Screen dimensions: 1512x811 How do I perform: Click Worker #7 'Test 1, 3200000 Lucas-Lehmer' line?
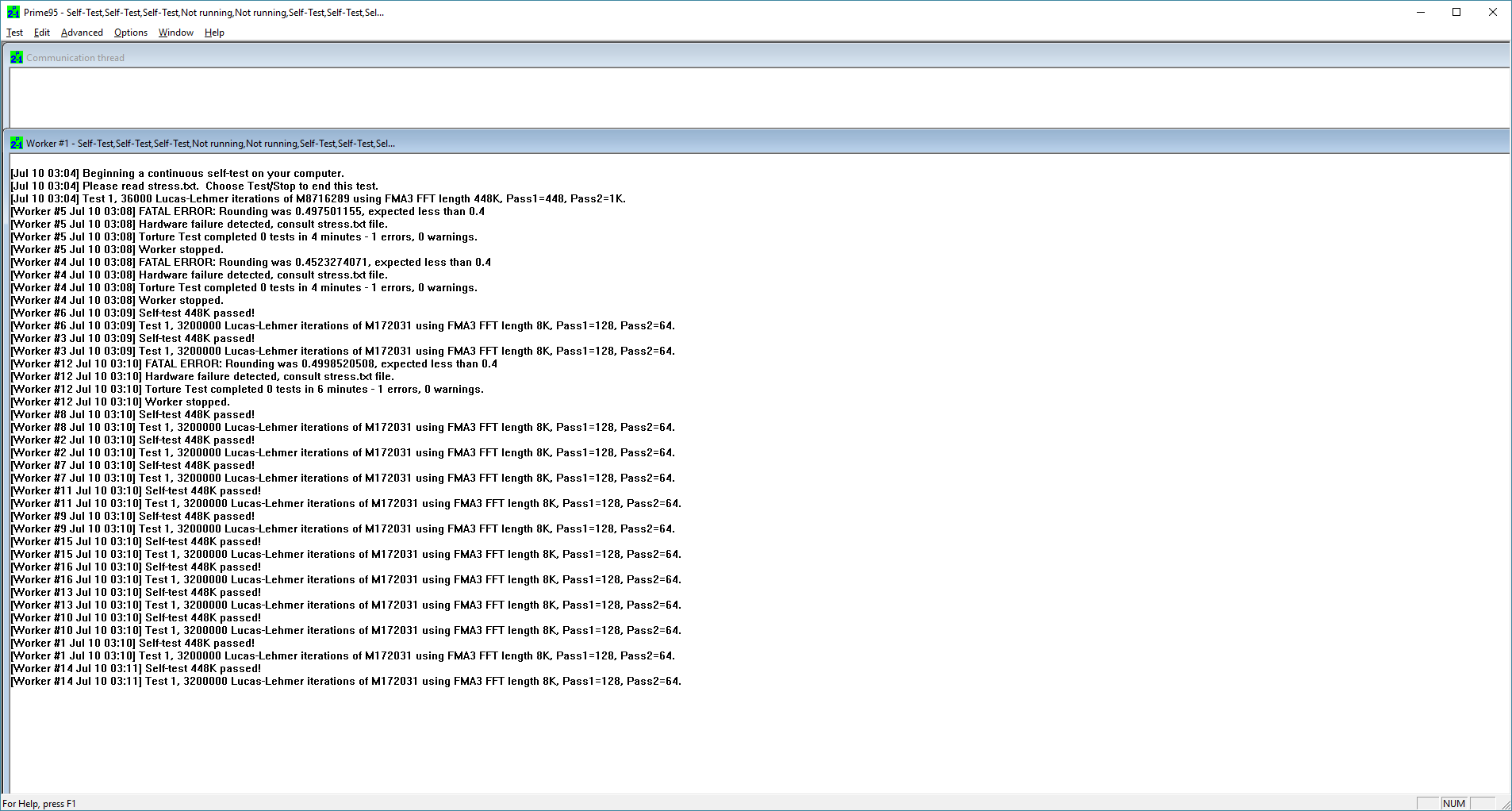pyautogui.click(x=343, y=478)
